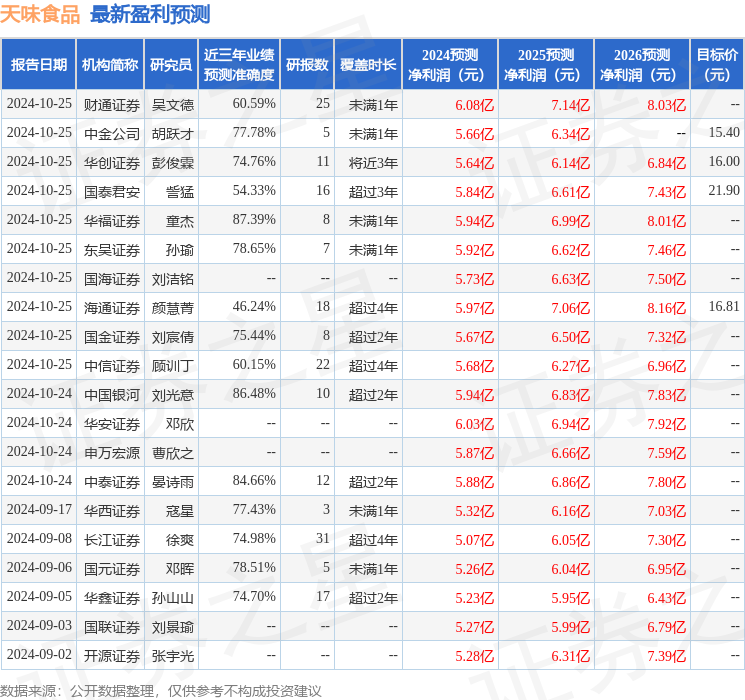Select the 财通证券 institution cell
Viewport: 745px width, 700px height.
tap(112, 105)
